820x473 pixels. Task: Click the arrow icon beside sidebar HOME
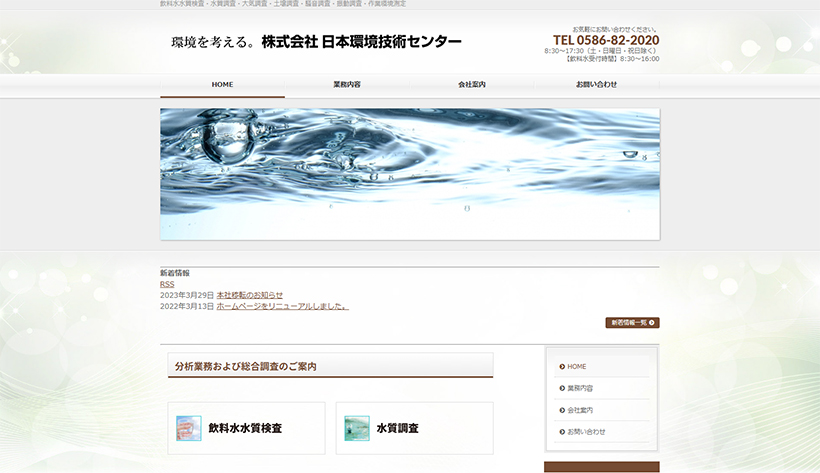[x=561, y=367]
